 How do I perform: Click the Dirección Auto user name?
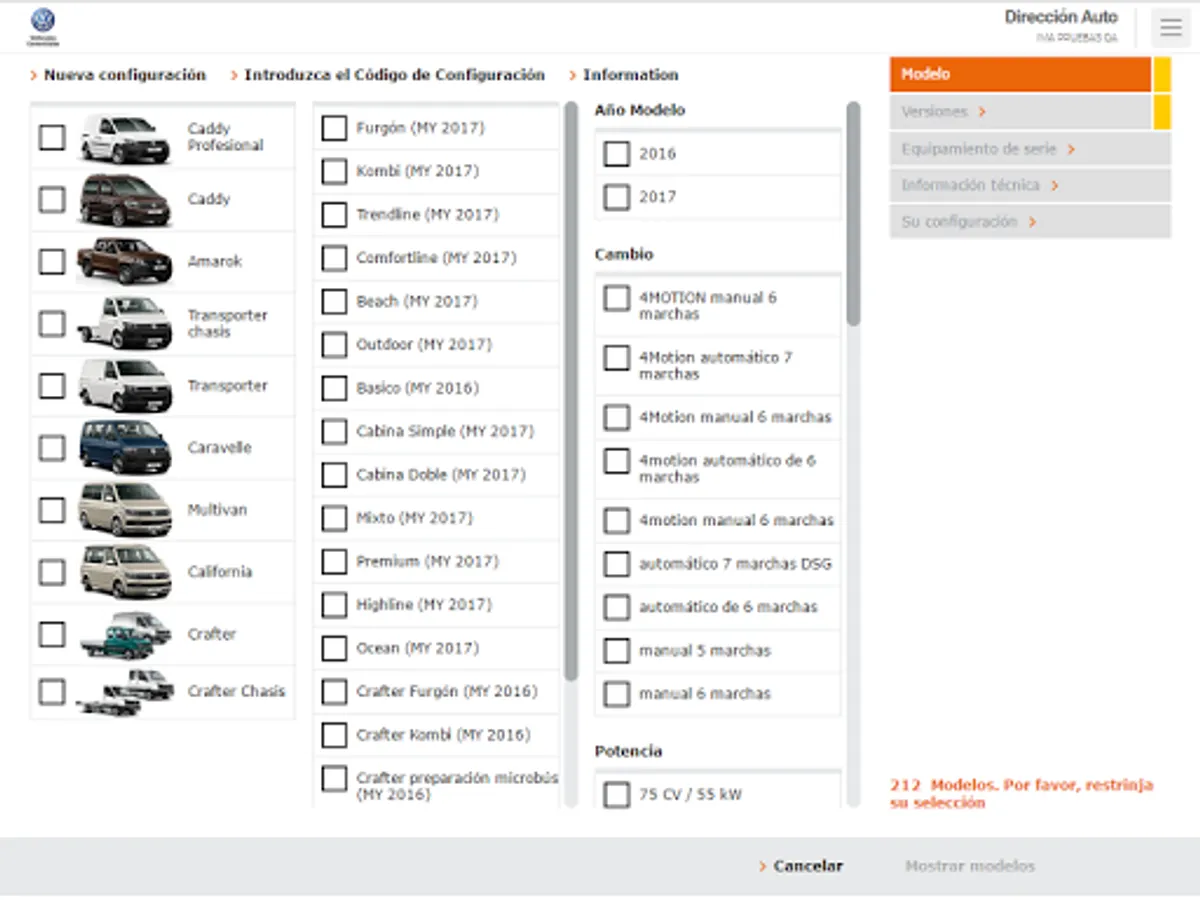click(1061, 17)
